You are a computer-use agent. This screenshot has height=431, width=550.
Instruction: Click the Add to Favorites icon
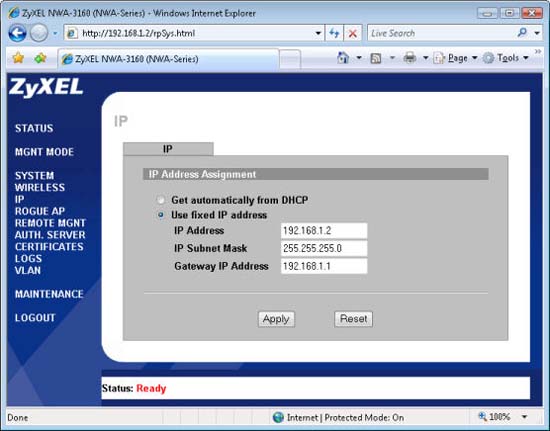pos(40,58)
